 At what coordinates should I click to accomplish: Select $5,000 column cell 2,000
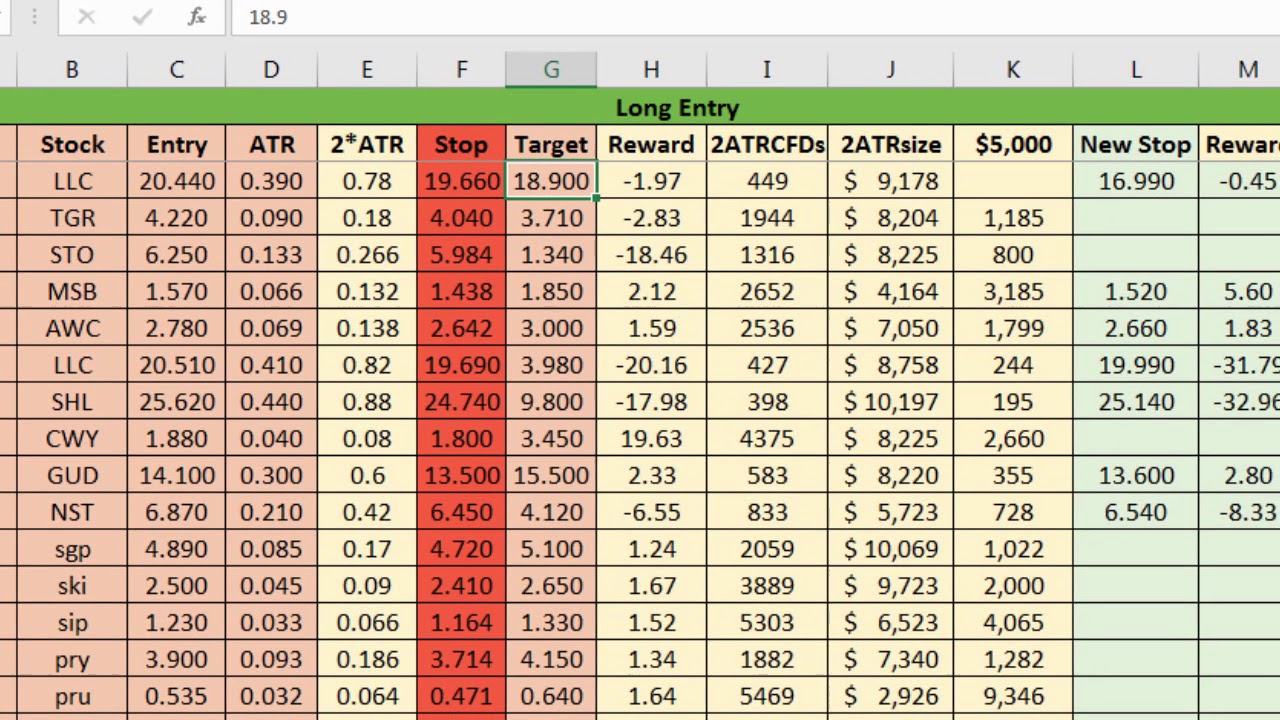(x=1013, y=585)
